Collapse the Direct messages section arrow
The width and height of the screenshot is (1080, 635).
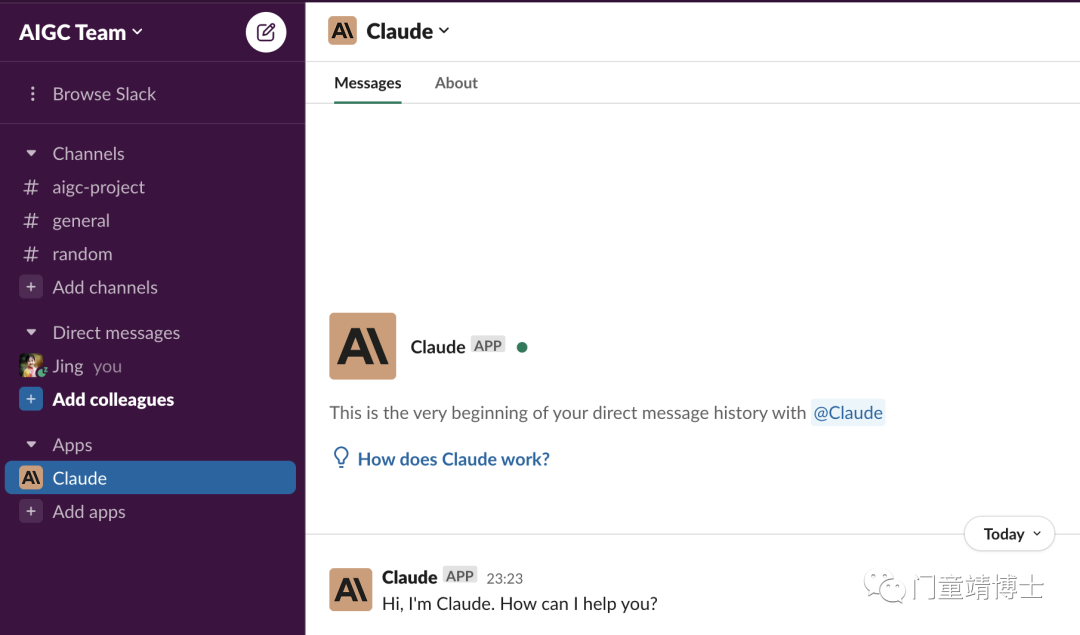tap(31, 333)
